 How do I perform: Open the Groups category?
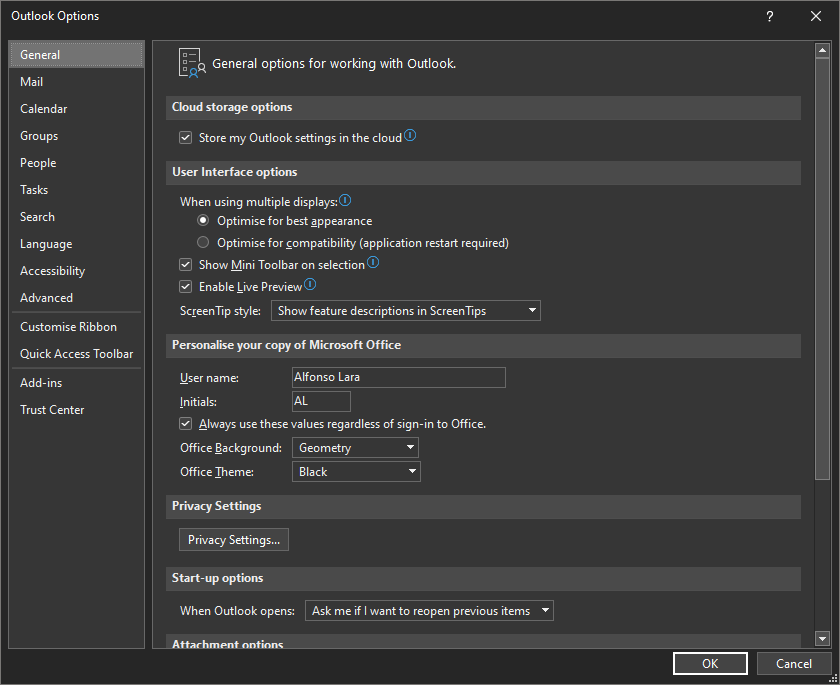pyautogui.click(x=77, y=136)
